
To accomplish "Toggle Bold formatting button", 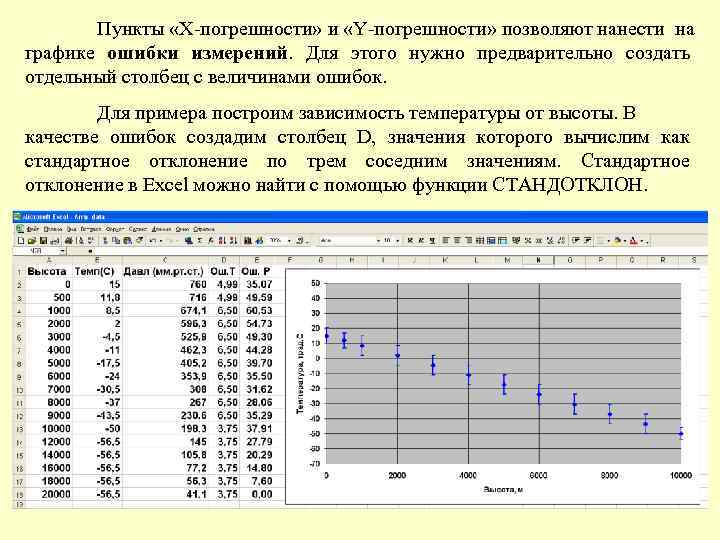I will (x=410, y=240).
